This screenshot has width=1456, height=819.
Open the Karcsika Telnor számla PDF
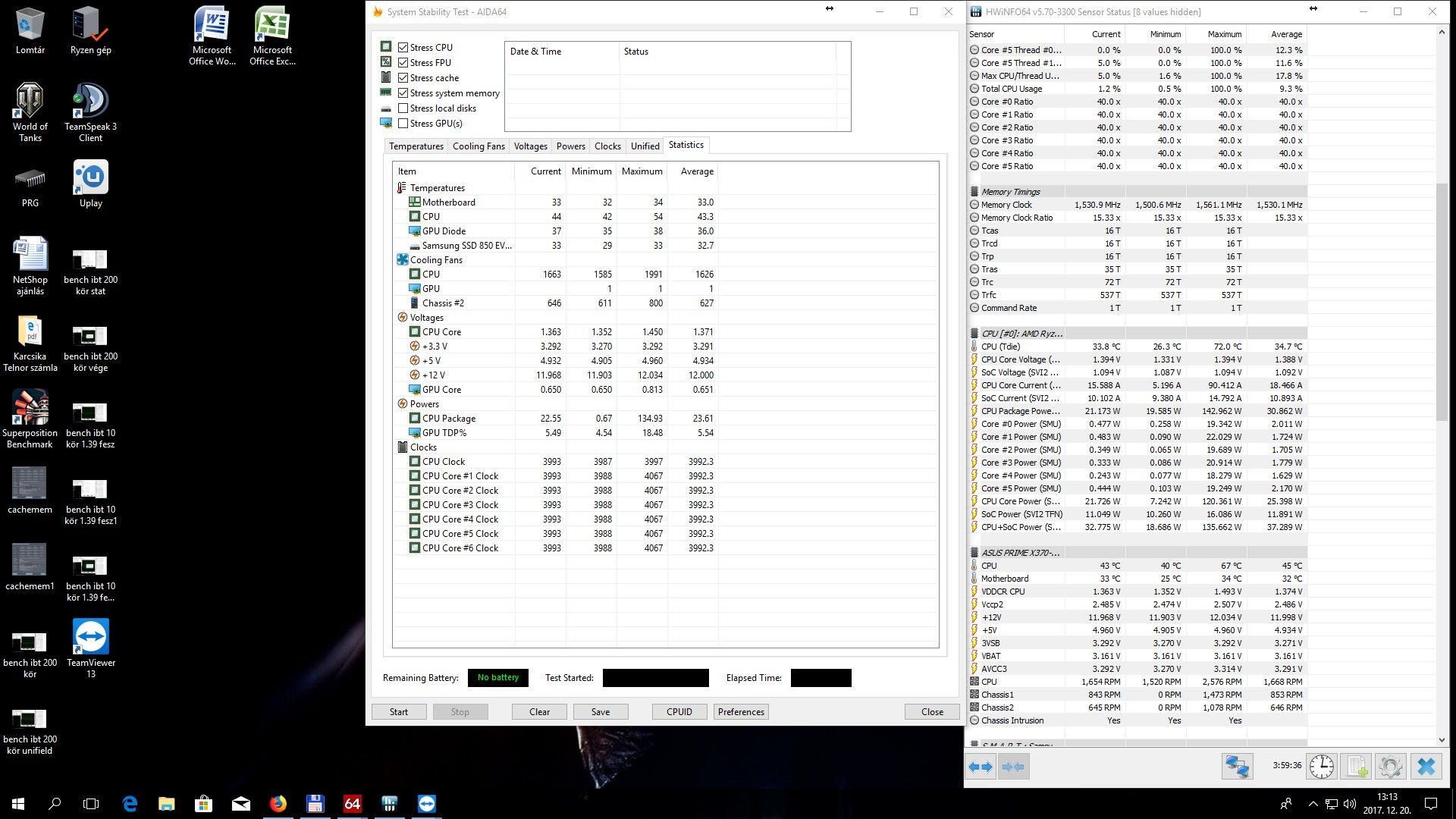pyautogui.click(x=30, y=343)
